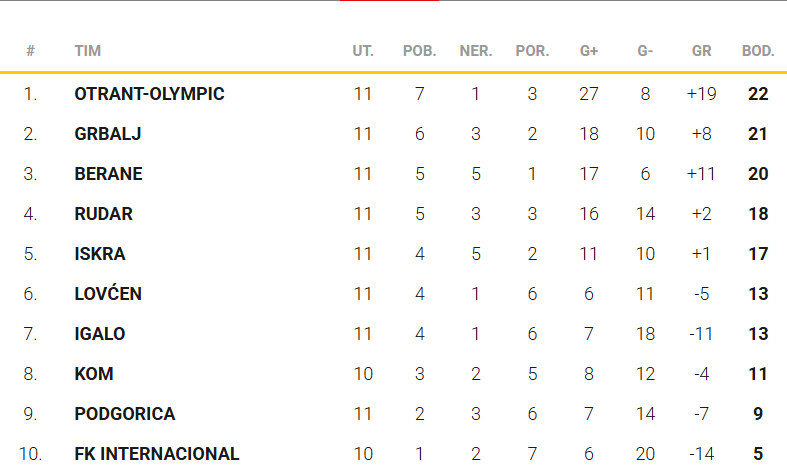
Task: Open the Rudar team page
Action: (103, 214)
